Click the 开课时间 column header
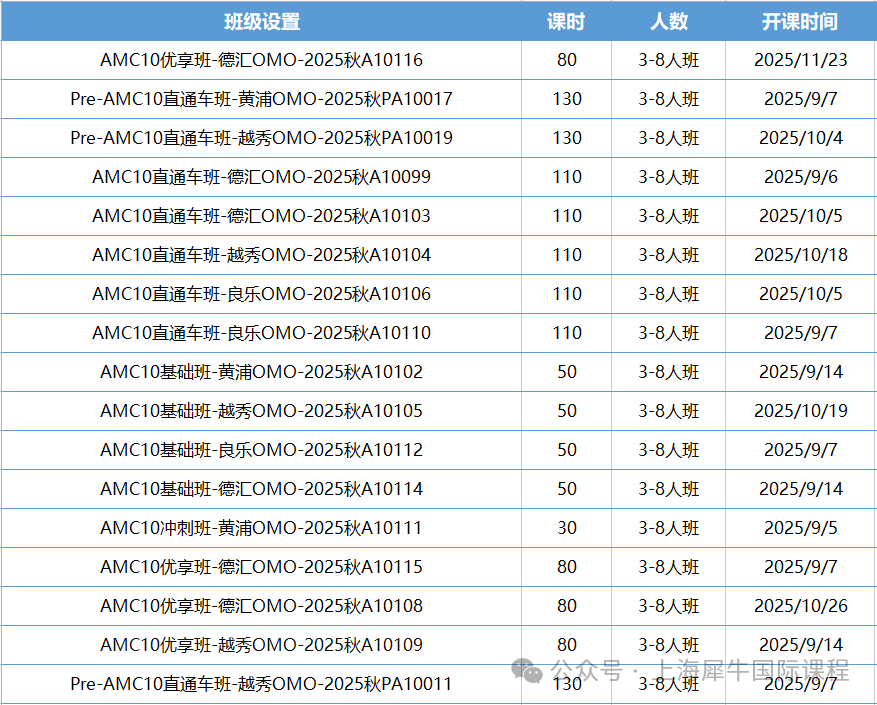877x705 pixels. pyautogui.click(x=800, y=22)
